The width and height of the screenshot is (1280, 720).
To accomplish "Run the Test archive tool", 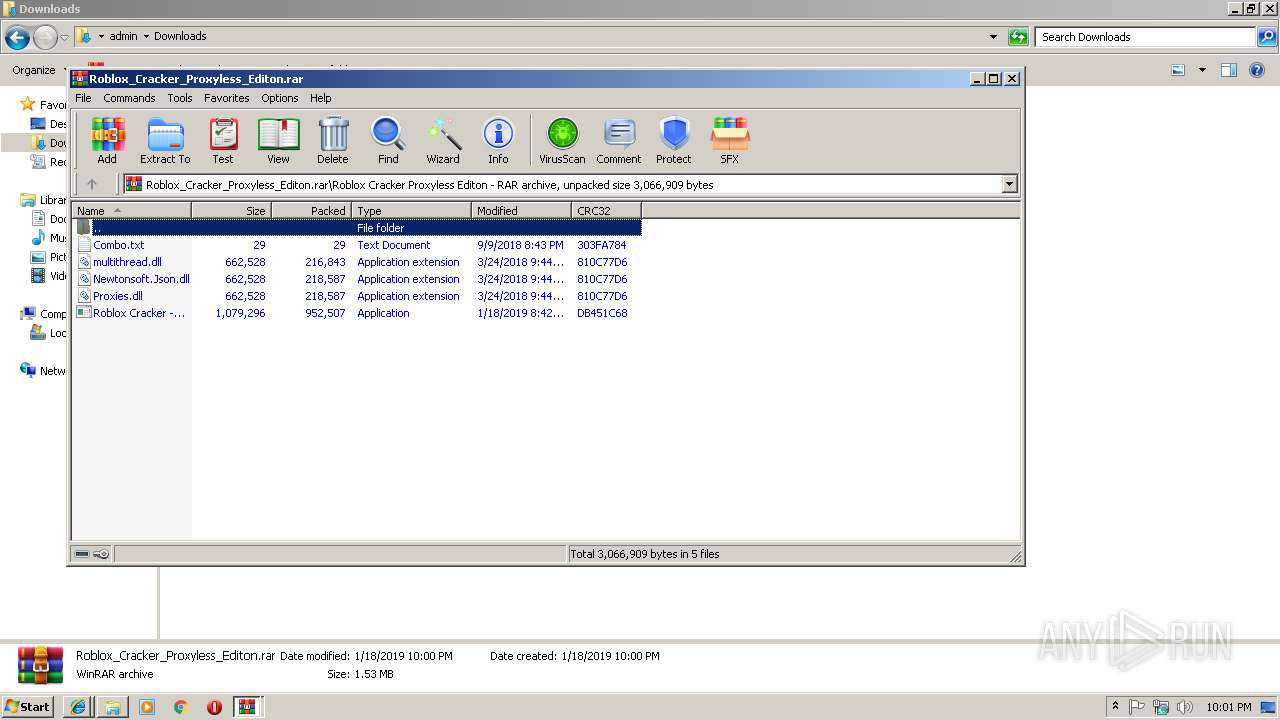I will click(x=223, y=140).
